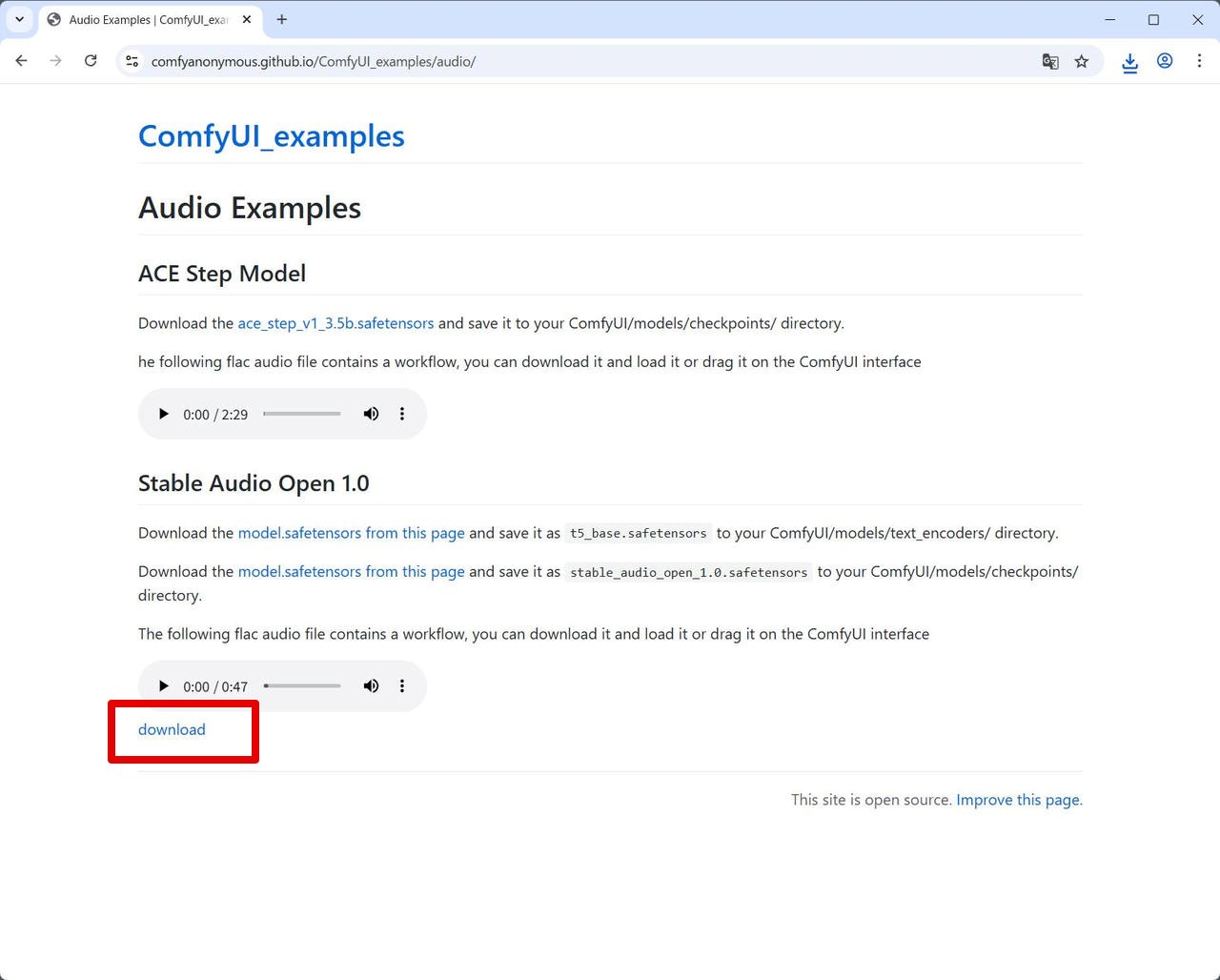This screenshot has height=980, width=1220.
Task: Click the Audio Examples heading
Action: (250, 208)
